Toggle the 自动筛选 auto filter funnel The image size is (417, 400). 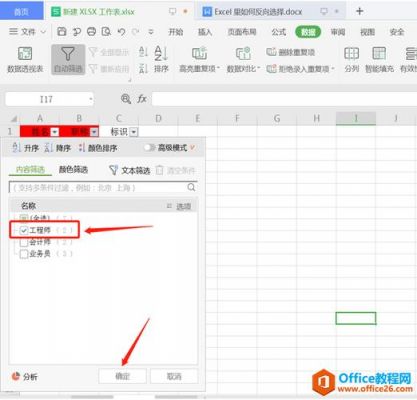coord(68,60)
